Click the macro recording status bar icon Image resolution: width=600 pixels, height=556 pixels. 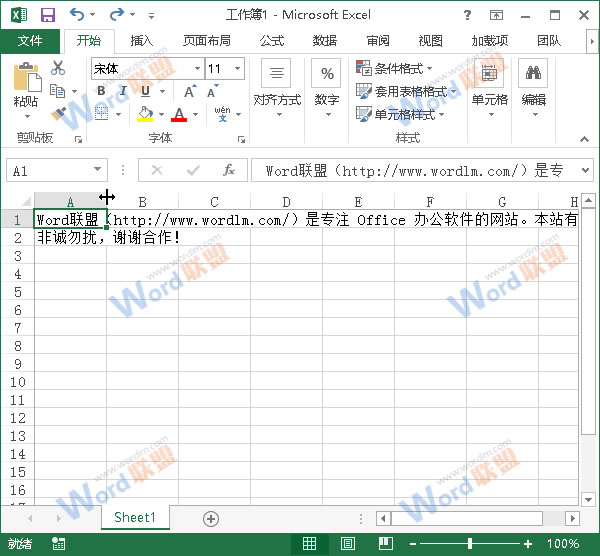tap(59, 543)
